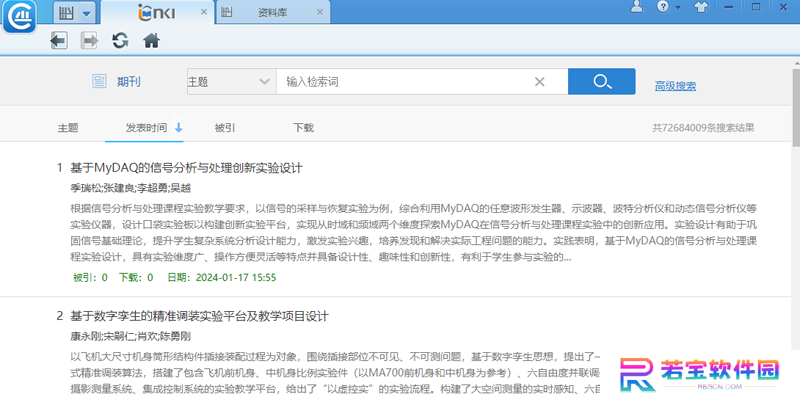The image size is (800, 400).
Task: Select the 期刊 category label
Action: (x=129, y=82)
